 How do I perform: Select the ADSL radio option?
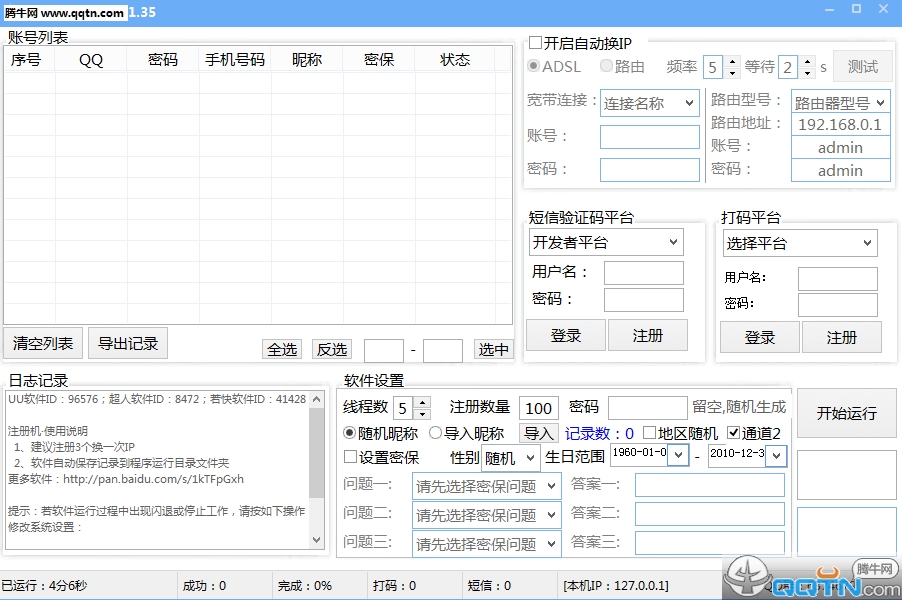coord(535,67)
